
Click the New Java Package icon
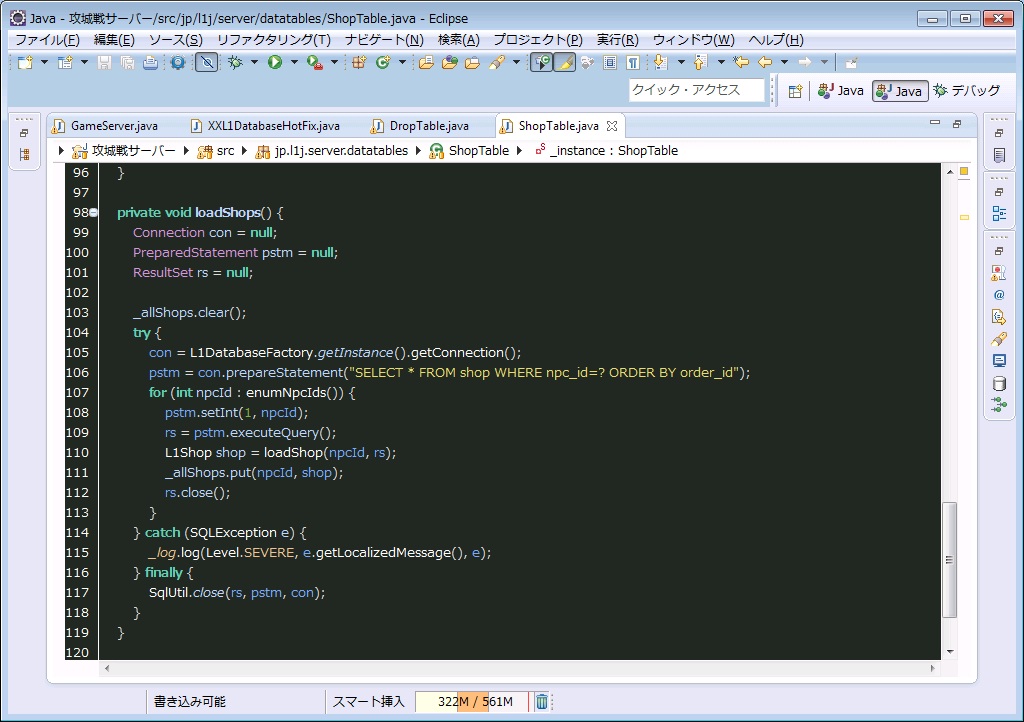pyautogui.click(x=359, y=63)
